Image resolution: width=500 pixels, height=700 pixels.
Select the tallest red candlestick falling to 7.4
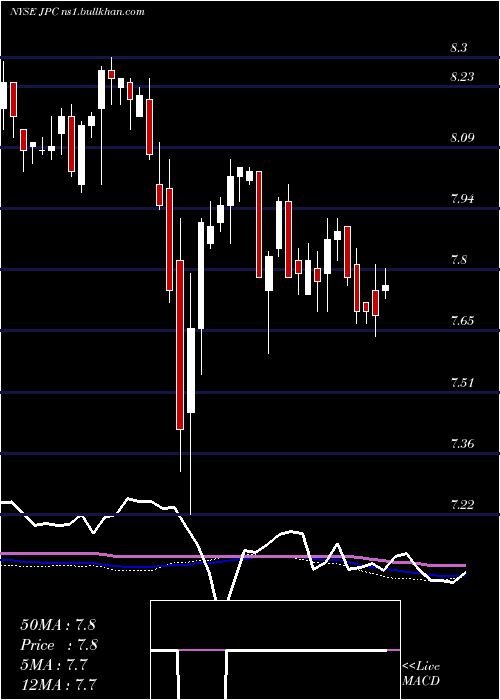pos(180,345)
